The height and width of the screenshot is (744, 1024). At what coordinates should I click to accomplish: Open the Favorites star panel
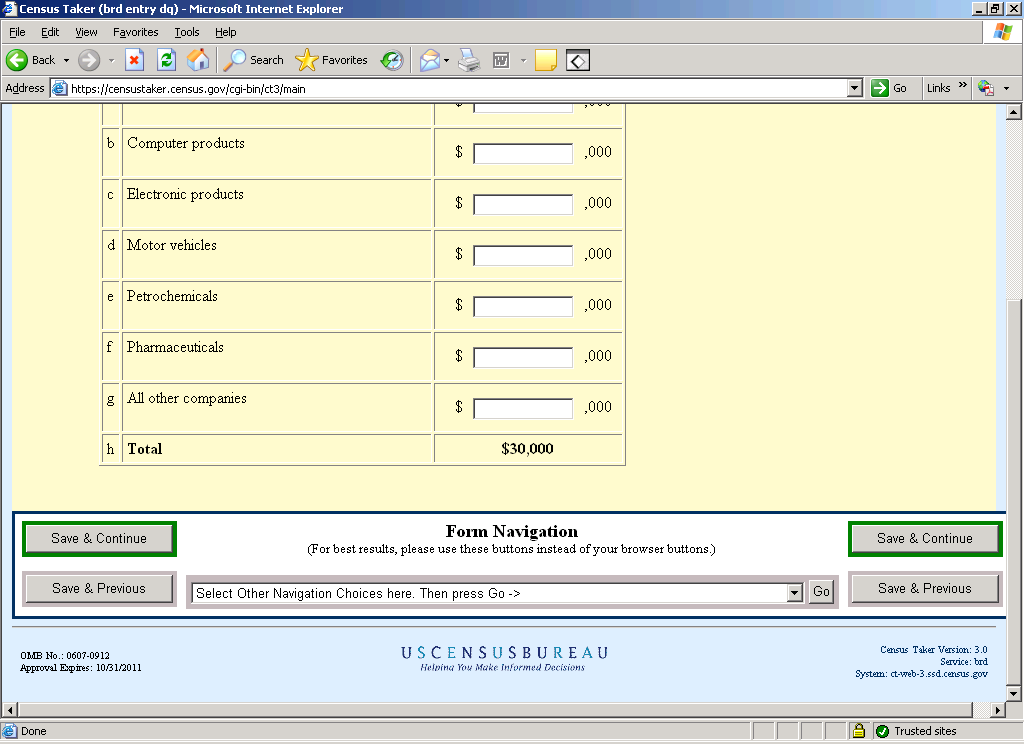[332, 60]
